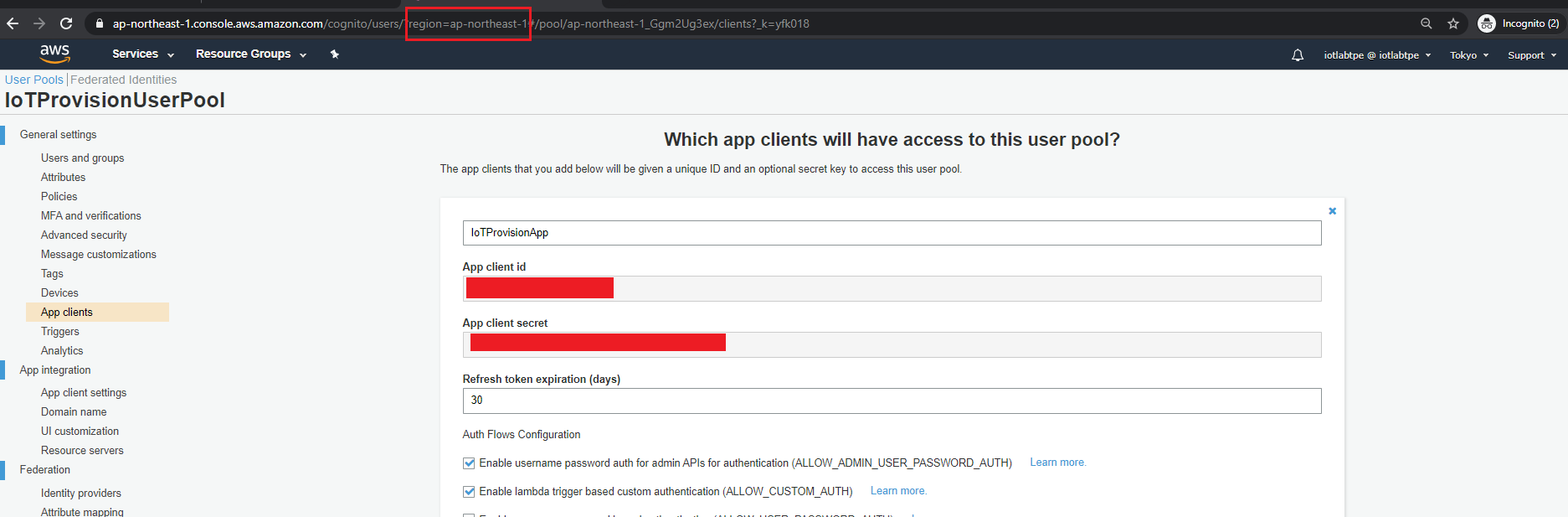Bookmark this page with the star icon

(x=1453, y=23)
